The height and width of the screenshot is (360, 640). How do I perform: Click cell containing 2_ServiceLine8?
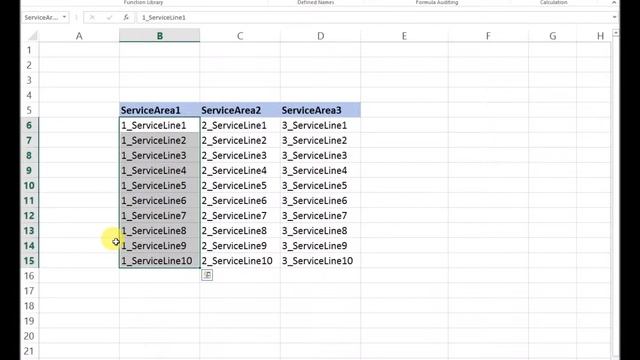coord(240,231)
